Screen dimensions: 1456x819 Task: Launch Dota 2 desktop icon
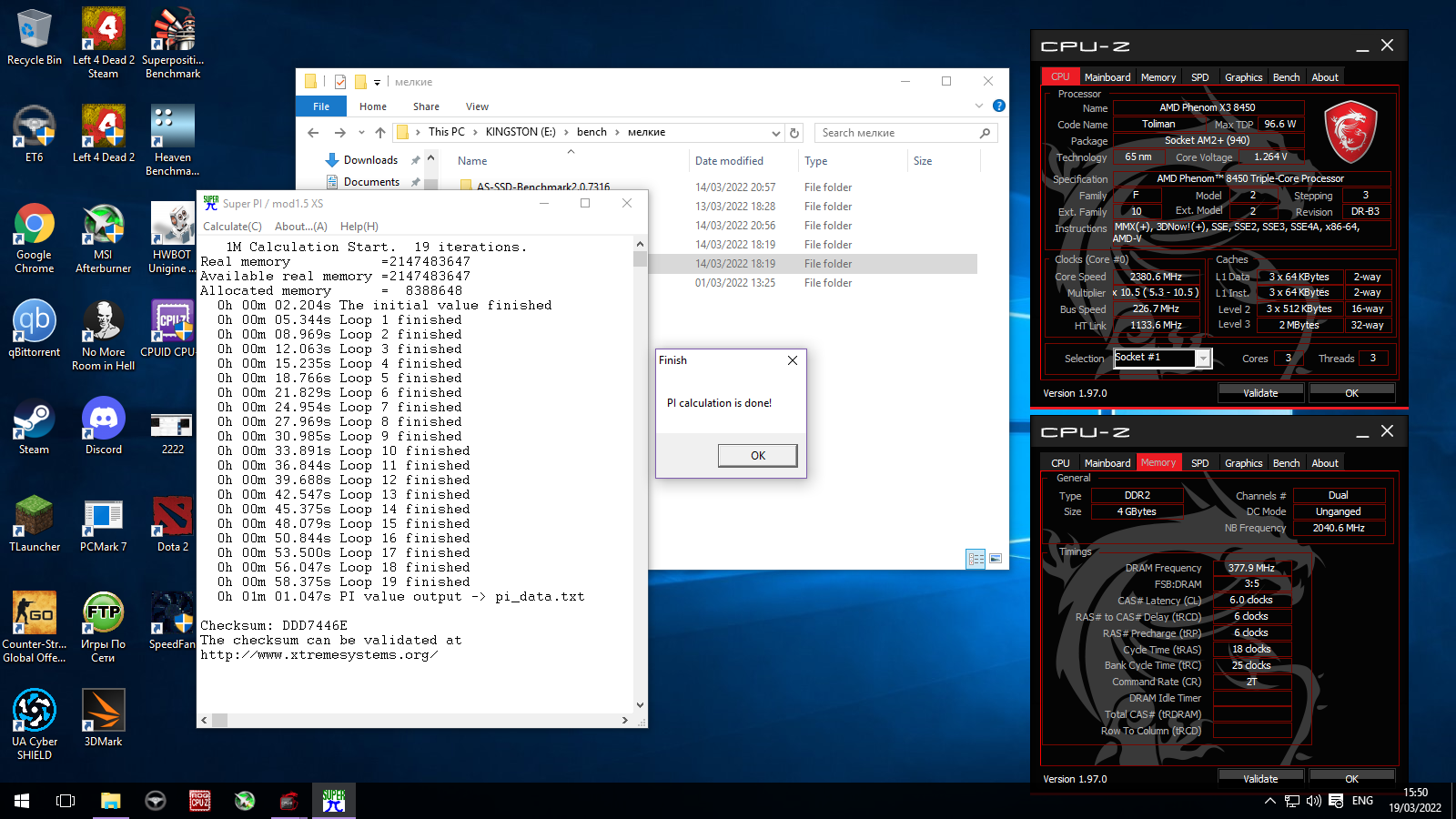[x=173, y=523]
